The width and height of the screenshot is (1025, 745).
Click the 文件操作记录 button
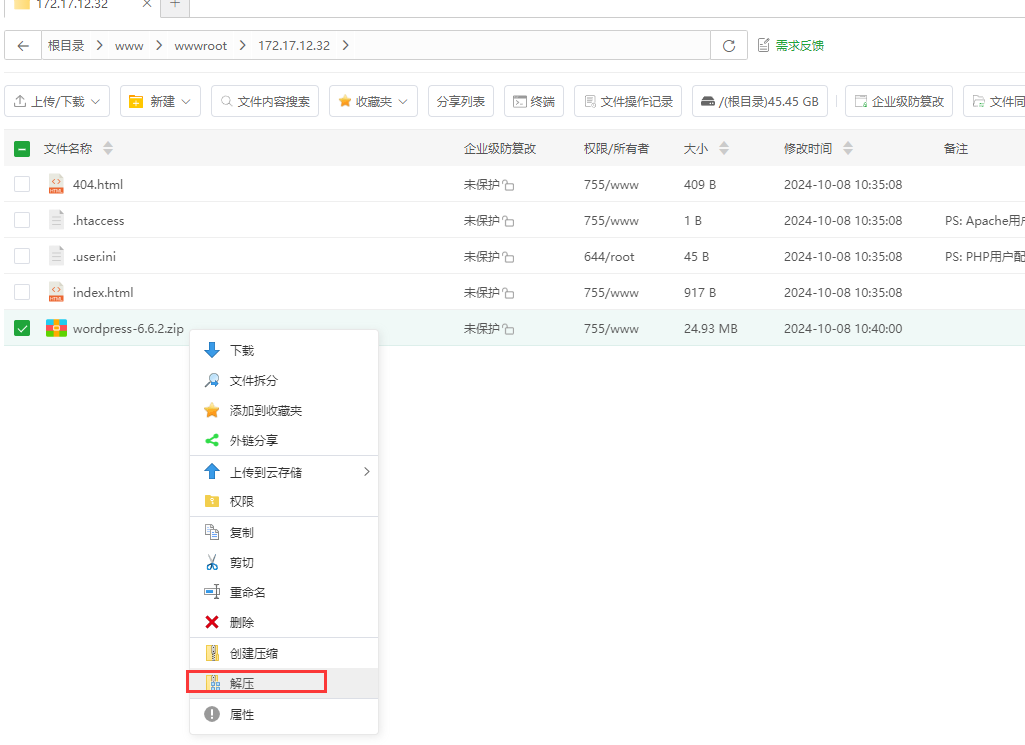point(628,101)
